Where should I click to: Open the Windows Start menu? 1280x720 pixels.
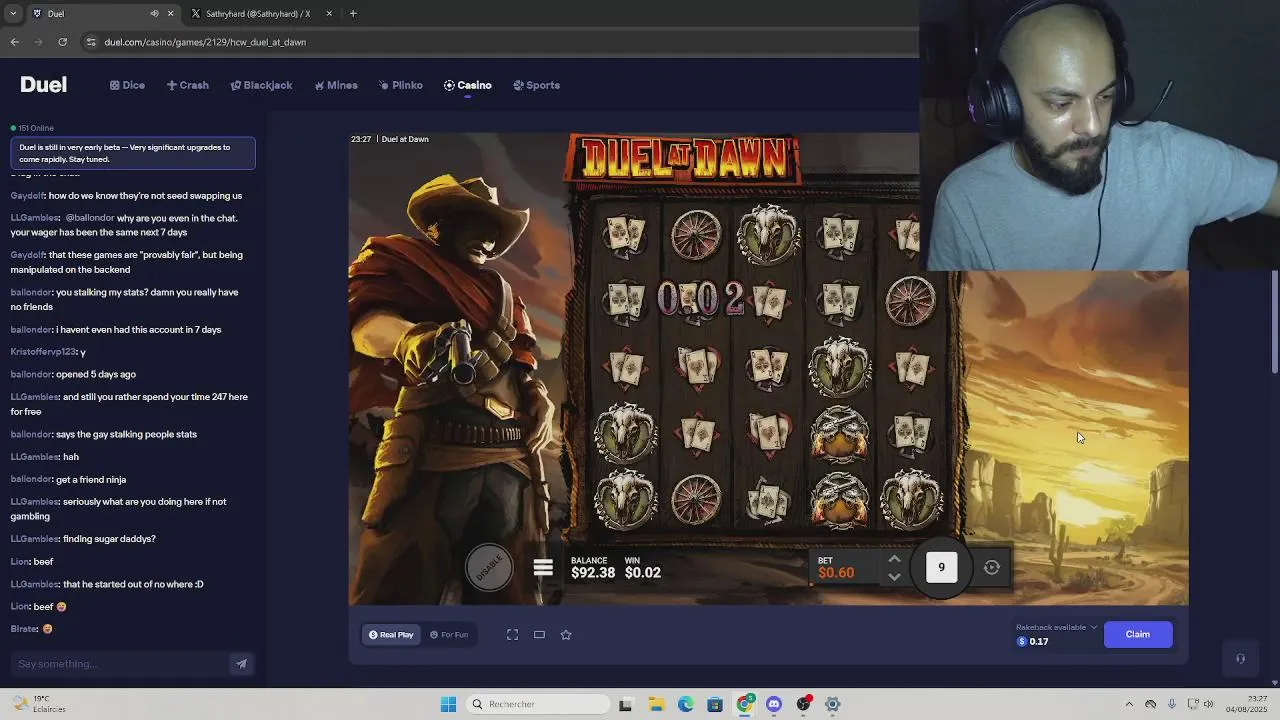(448, 704)
